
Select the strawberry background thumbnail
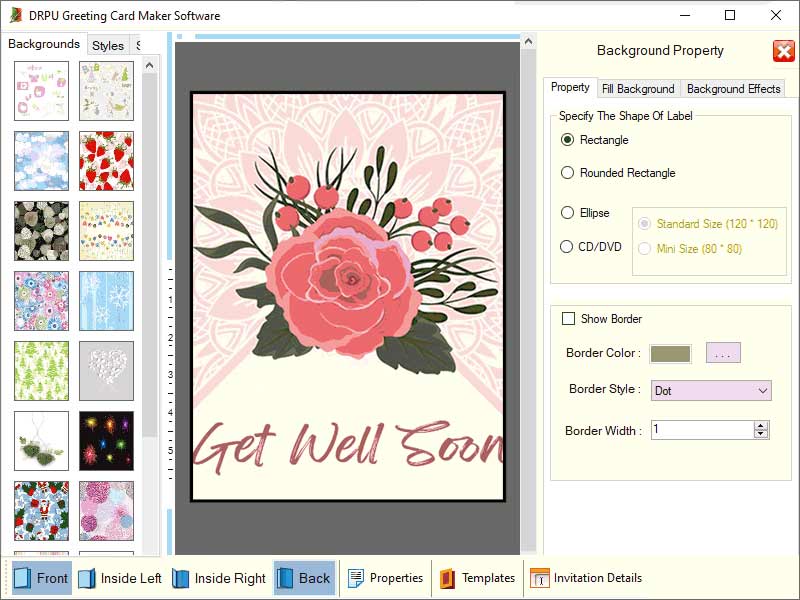point(106,160)
